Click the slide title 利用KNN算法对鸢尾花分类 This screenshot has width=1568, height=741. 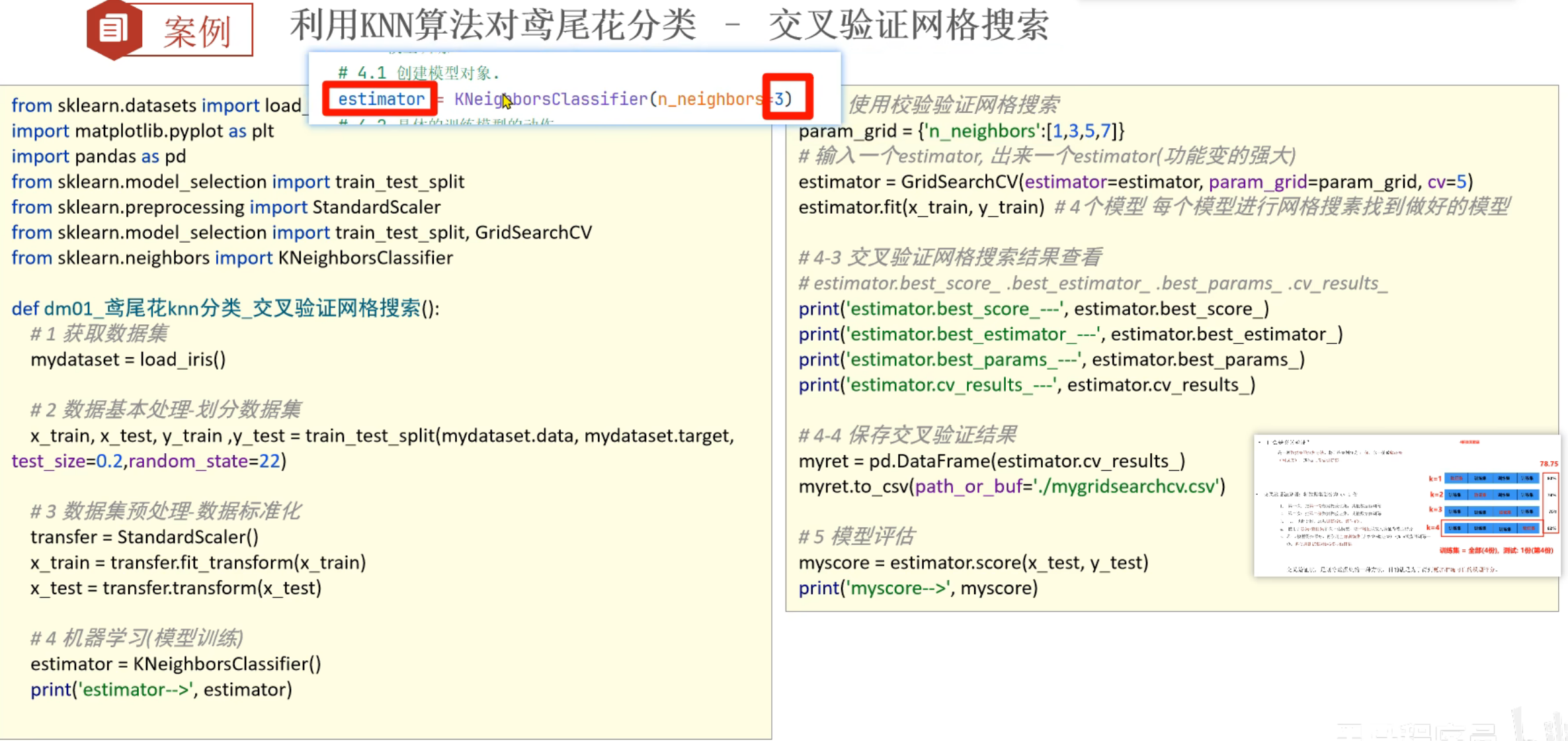coord(493,25)
